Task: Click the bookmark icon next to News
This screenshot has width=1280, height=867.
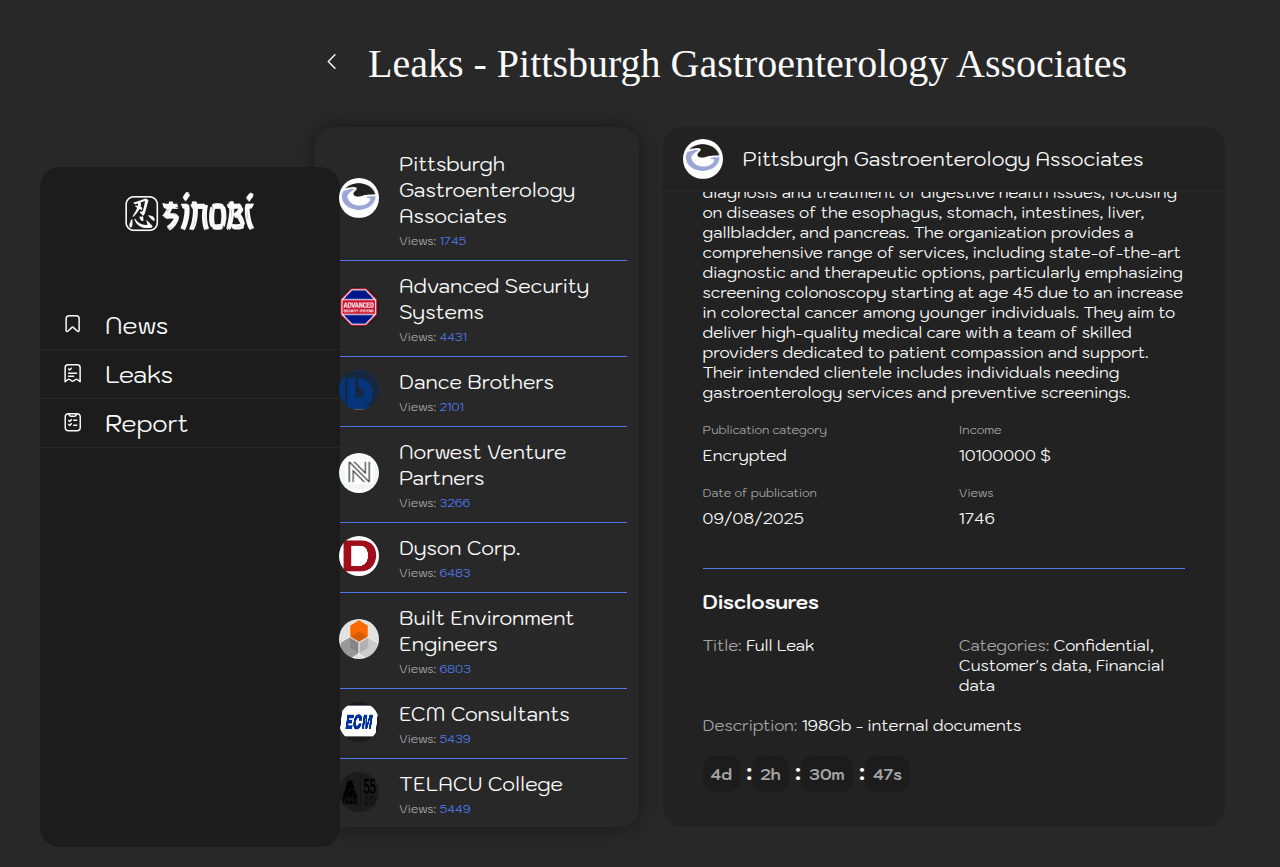Action: (72, 324)
